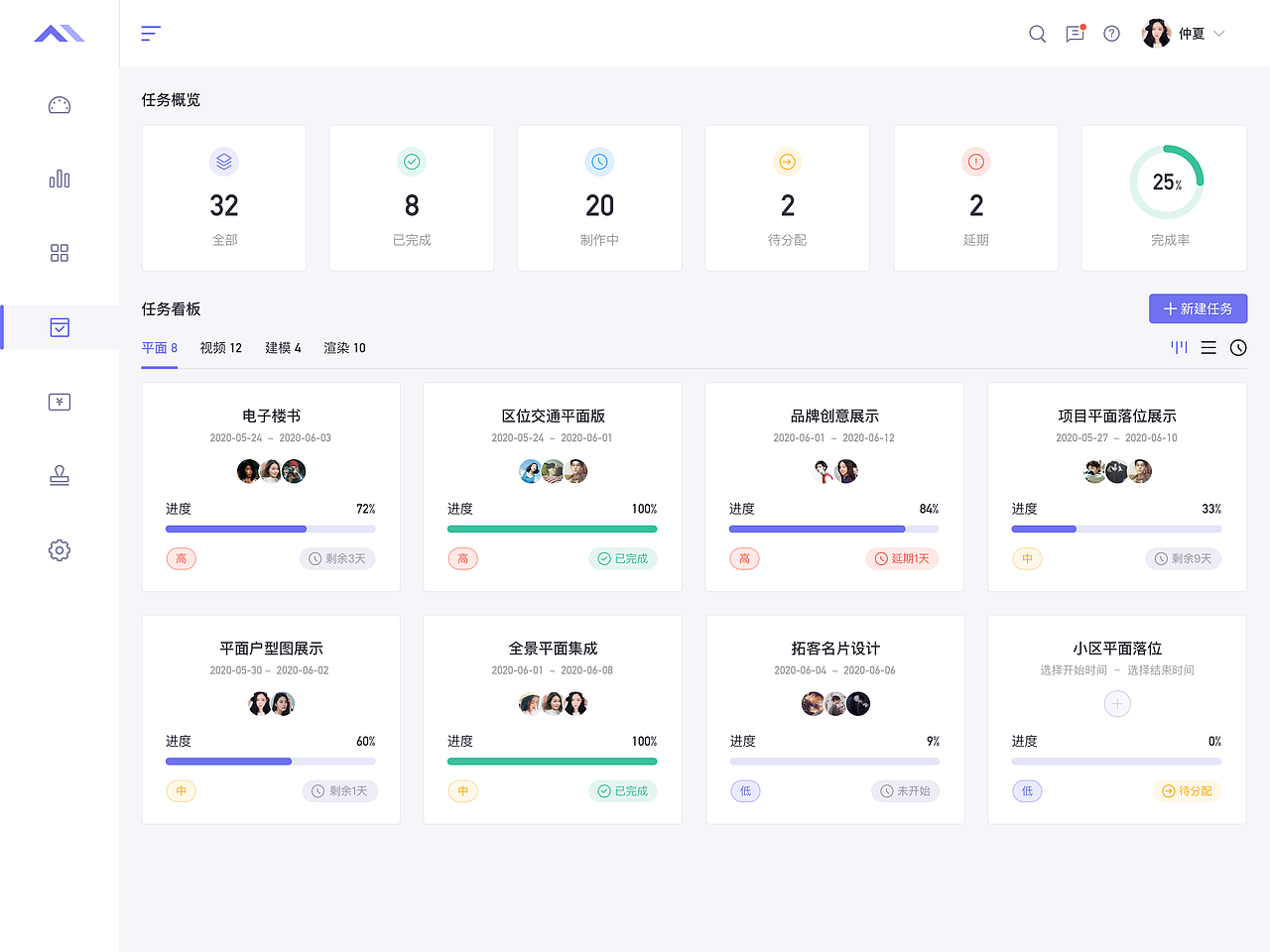The height and width of the screenshot is (952, 1270).
Task: Open the 全景平面集成 task title
Action: (553, 649)
